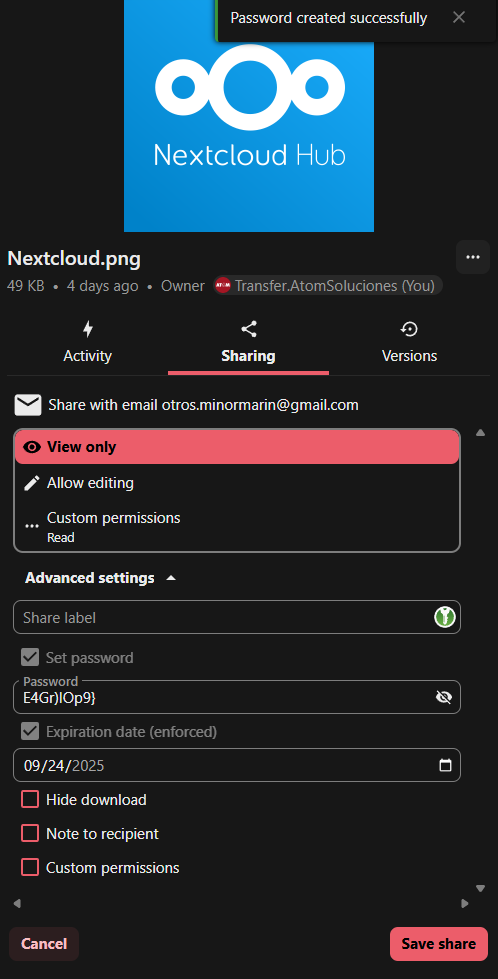
Task: Toggle password visibility with crossed-eye icon
Action: point(444,697)
